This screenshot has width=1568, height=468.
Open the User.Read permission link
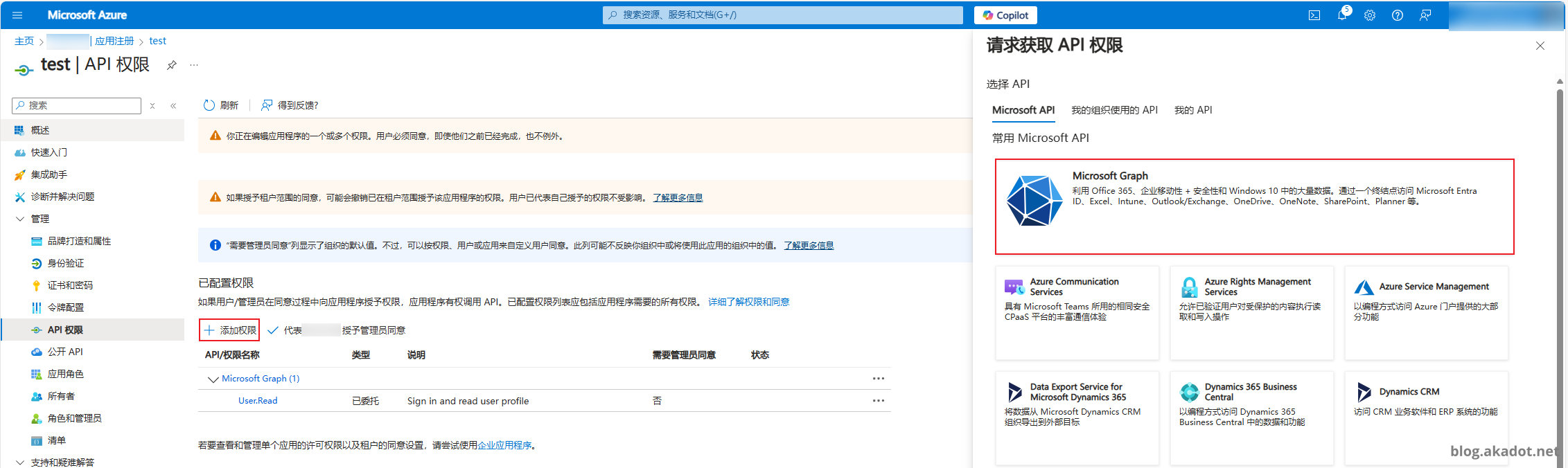tap(258, 401)
